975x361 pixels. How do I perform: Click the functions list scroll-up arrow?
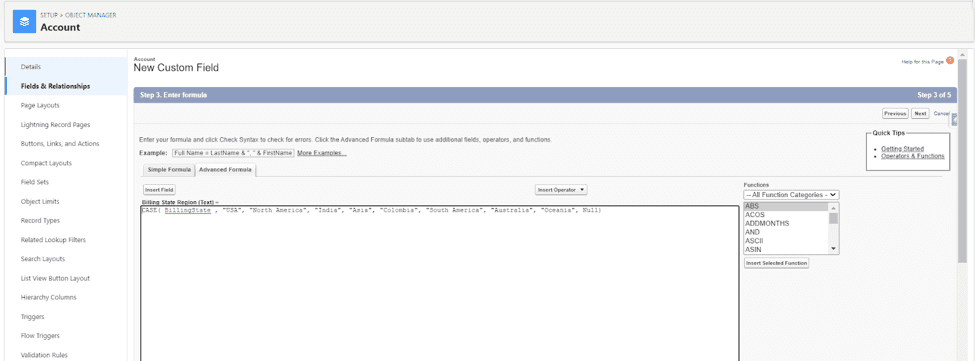834,207
